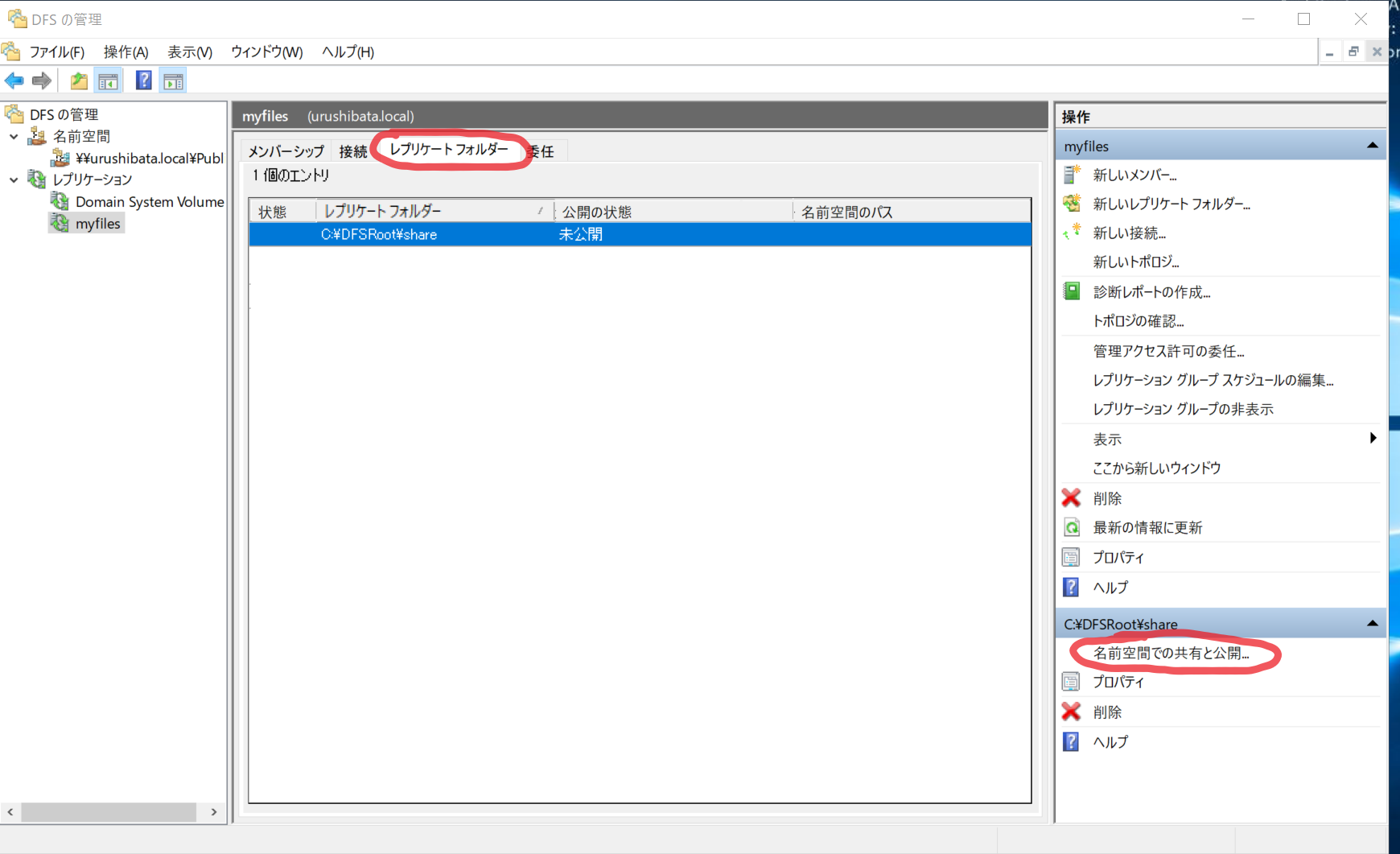Click the Back arrow toolbar icon
The width and height of the screenshot is (1400, 854).
tap(14, 80)
